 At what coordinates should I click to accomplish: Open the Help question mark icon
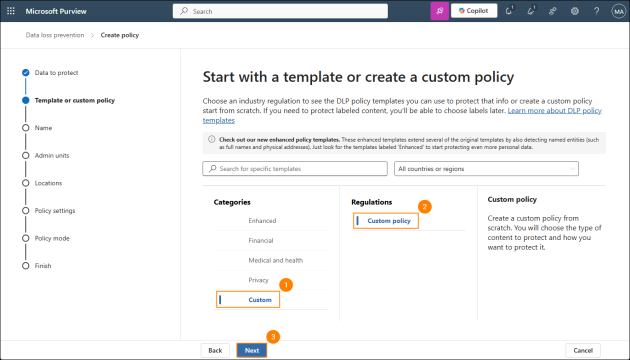596,11
